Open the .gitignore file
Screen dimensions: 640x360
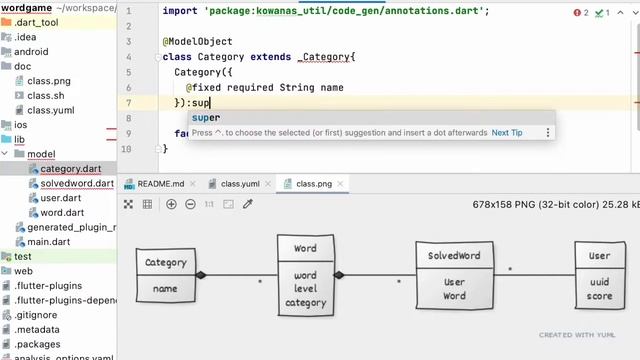pos(36,315)
